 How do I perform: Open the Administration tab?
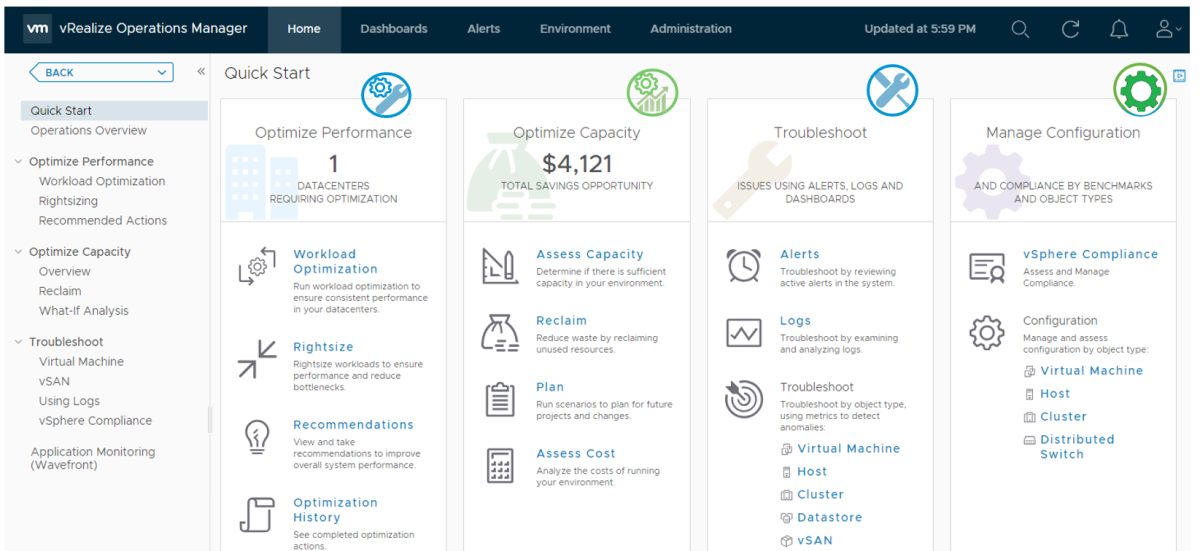pos(691,29)
